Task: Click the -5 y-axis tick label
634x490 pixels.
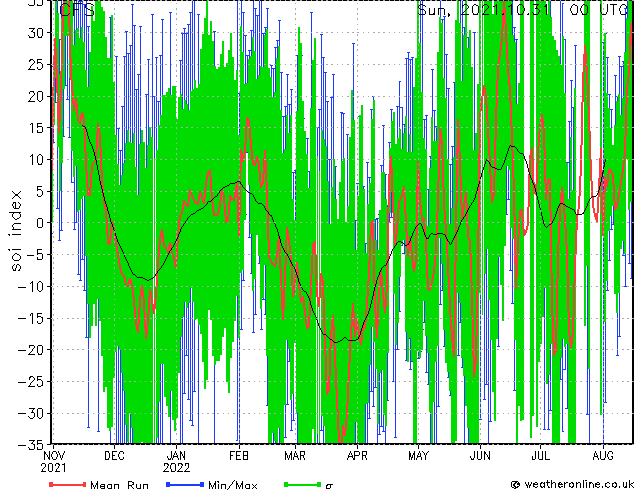Action: (34, 255)
